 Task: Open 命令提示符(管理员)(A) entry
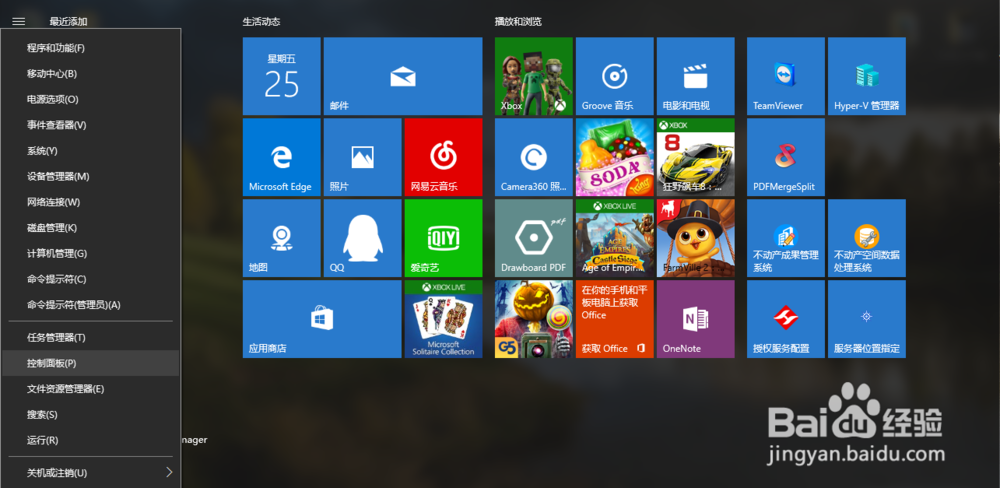pyautogui.click(x=91, y=305)
